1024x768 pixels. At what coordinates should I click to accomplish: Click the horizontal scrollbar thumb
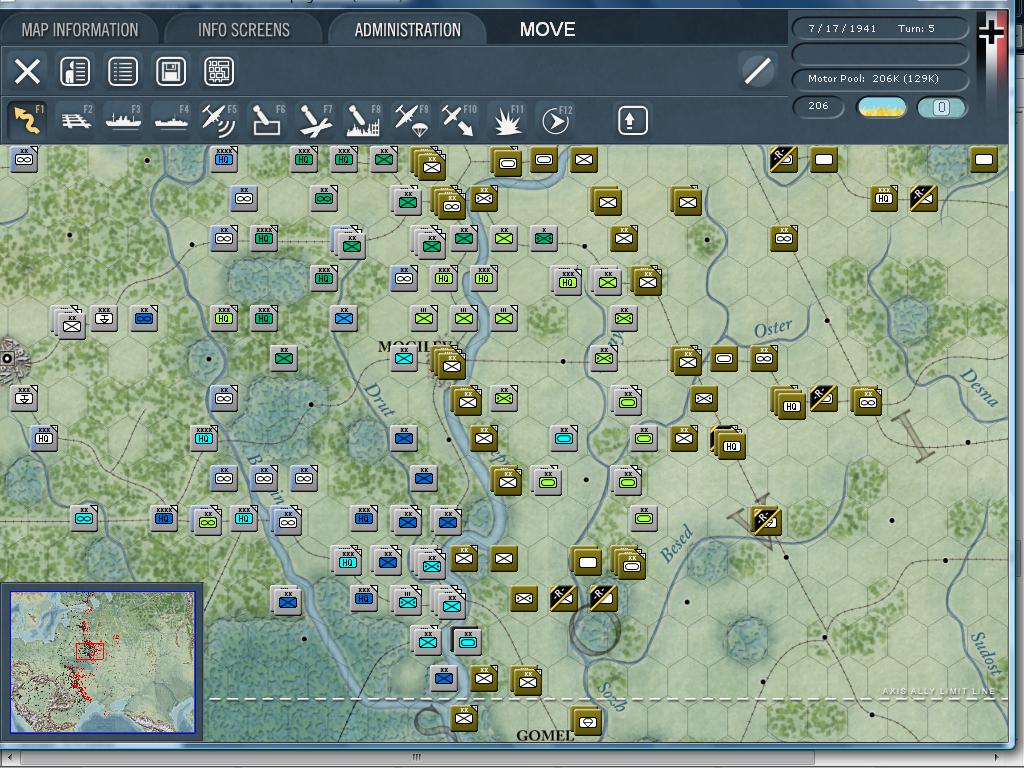pyautogui.click(x=417, y=758)
